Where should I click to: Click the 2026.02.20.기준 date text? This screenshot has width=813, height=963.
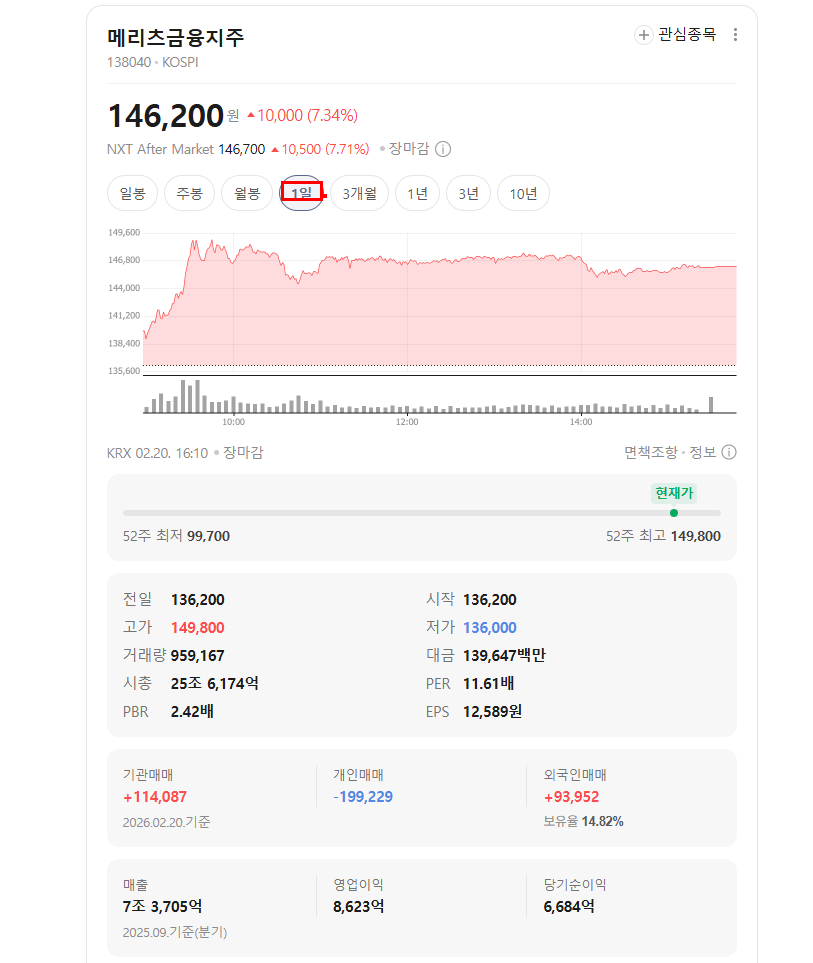coord(166,822)
